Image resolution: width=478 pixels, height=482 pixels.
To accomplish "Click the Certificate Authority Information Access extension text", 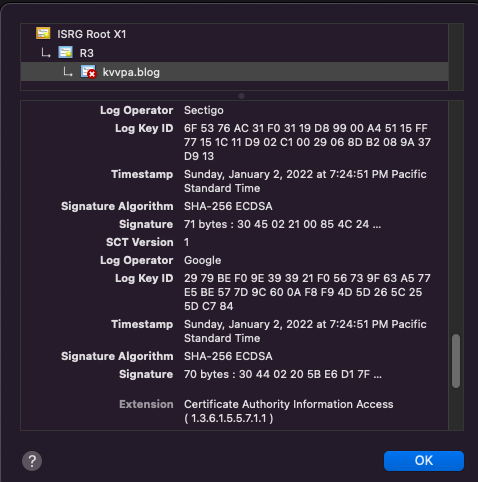I will tap(289, 411).
